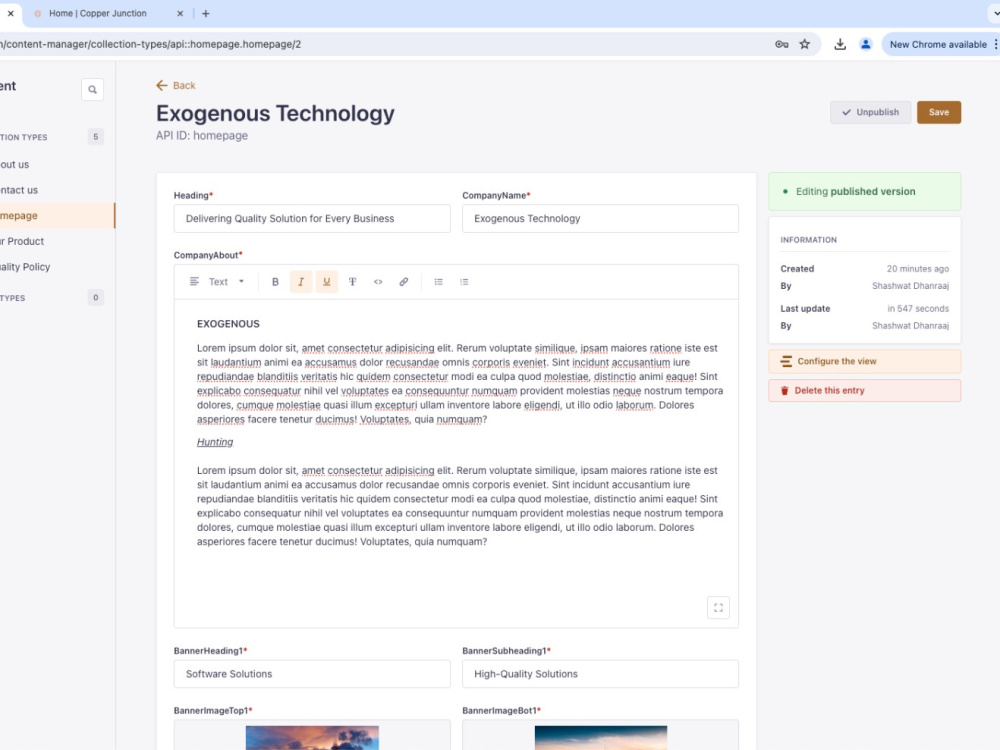The height and width of the screenshot is (750, 1000).
Task: Click the browser address bar URL
Action: click(151, 44)
